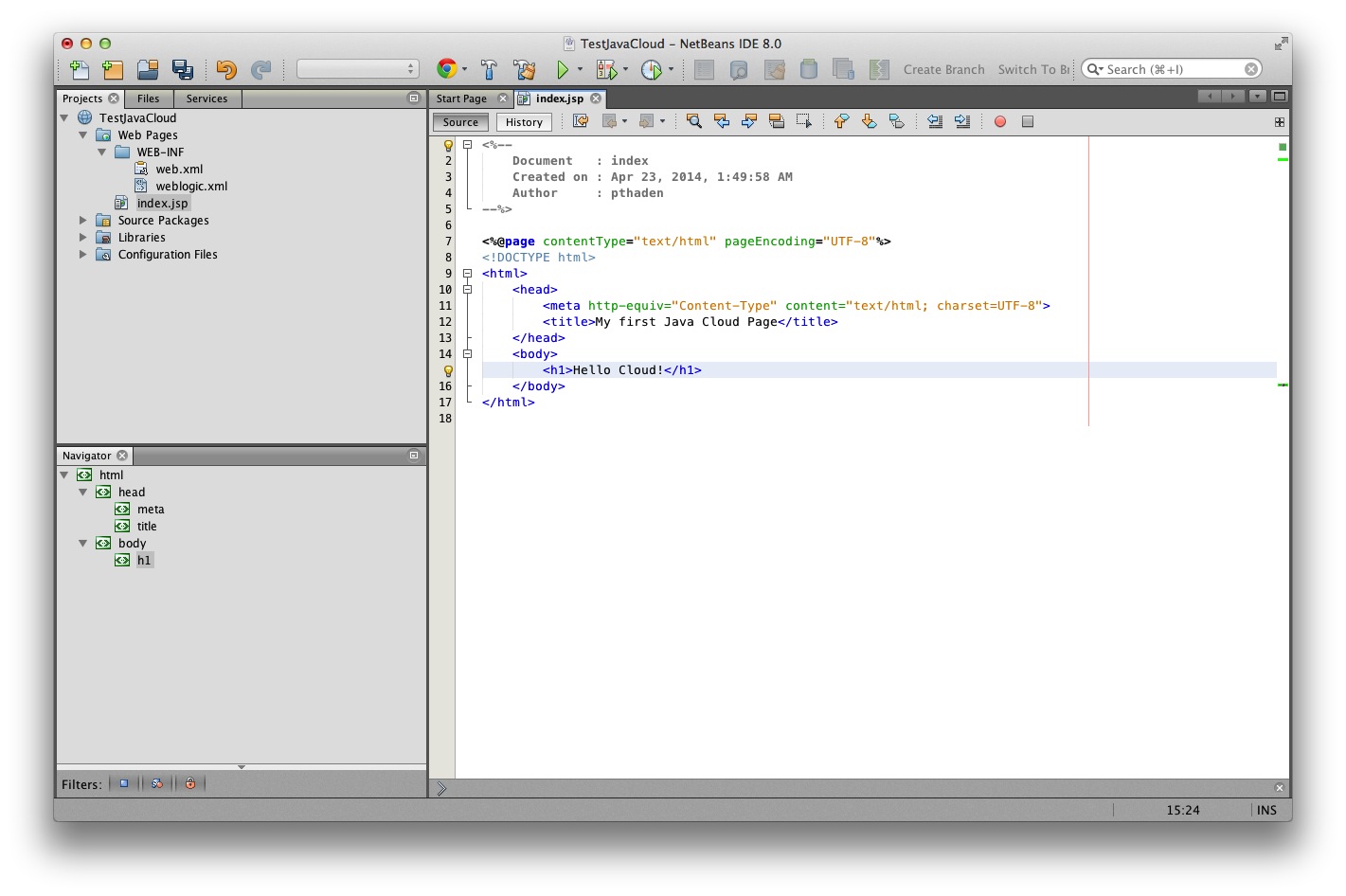Screen dimensions: 1346x896
Task: Click the Find Selection magnifier icon
Action: (x=693, y=121)
